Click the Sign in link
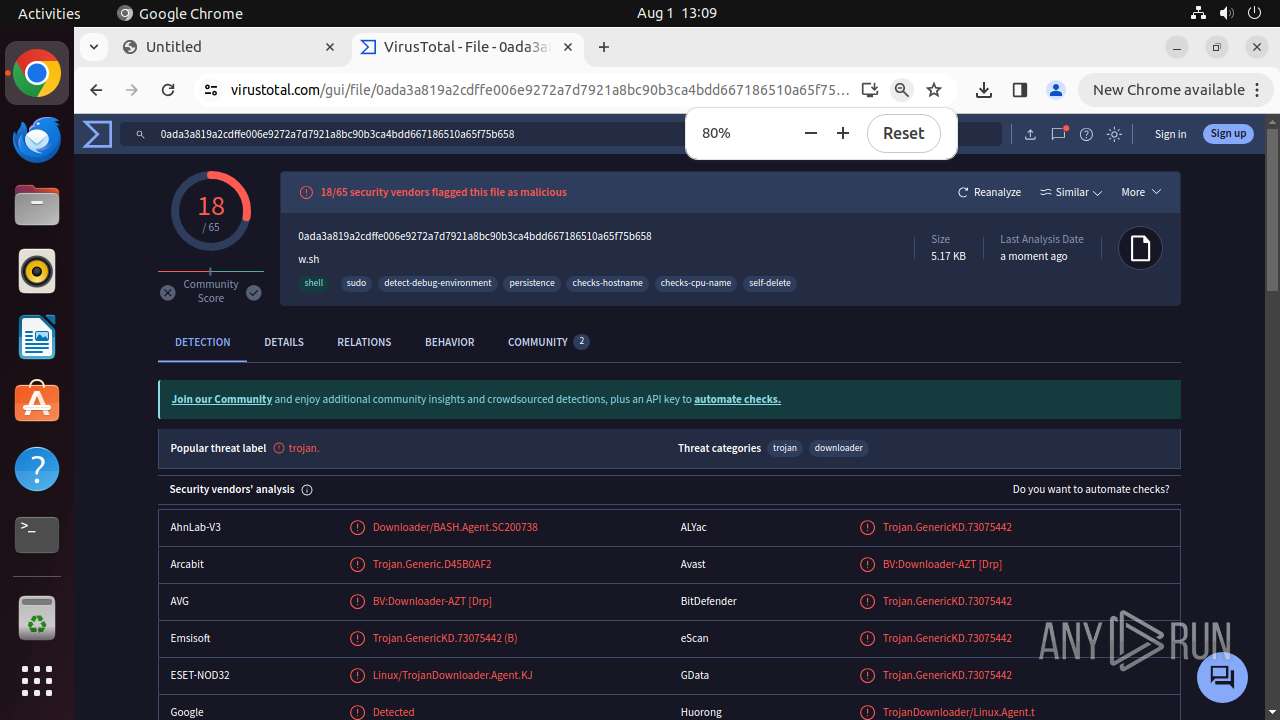Viewport: 1280px width, 720px height. (x=1170, y=134)
